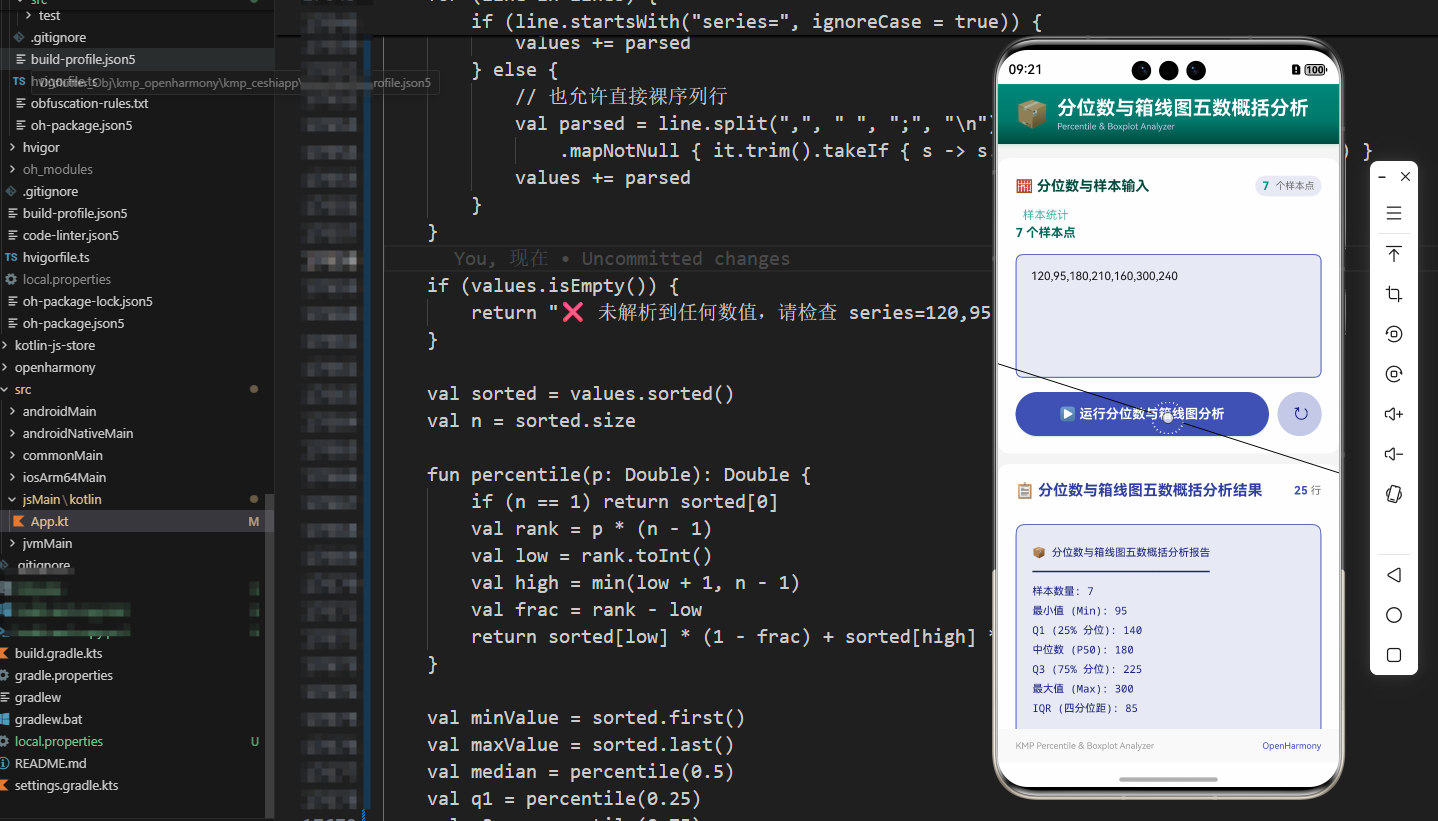Viewport: 1438px width, 821px height.
Task: Click the 'val median = percentile(0.5)' code line
Action: pyautogui.click(x=581, y=772)
